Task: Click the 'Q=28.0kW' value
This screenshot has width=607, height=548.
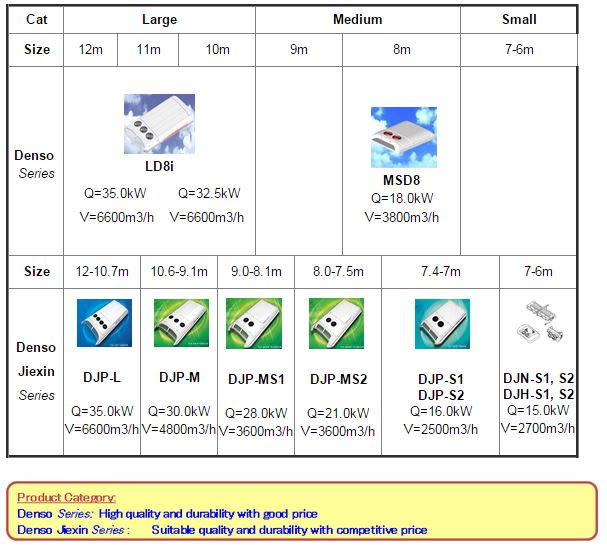Action: point(256,413)
